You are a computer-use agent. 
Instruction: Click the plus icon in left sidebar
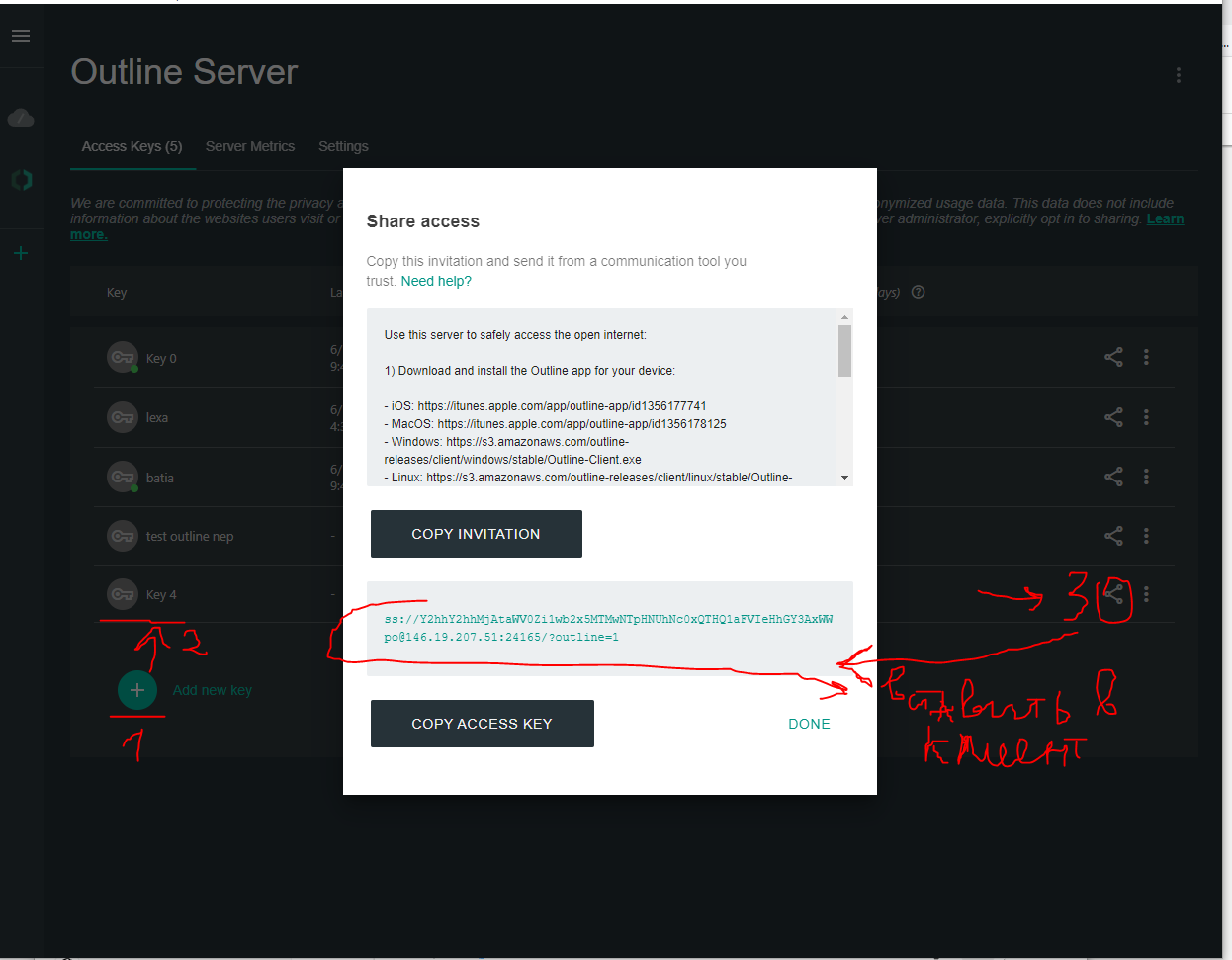coord(21,254)
